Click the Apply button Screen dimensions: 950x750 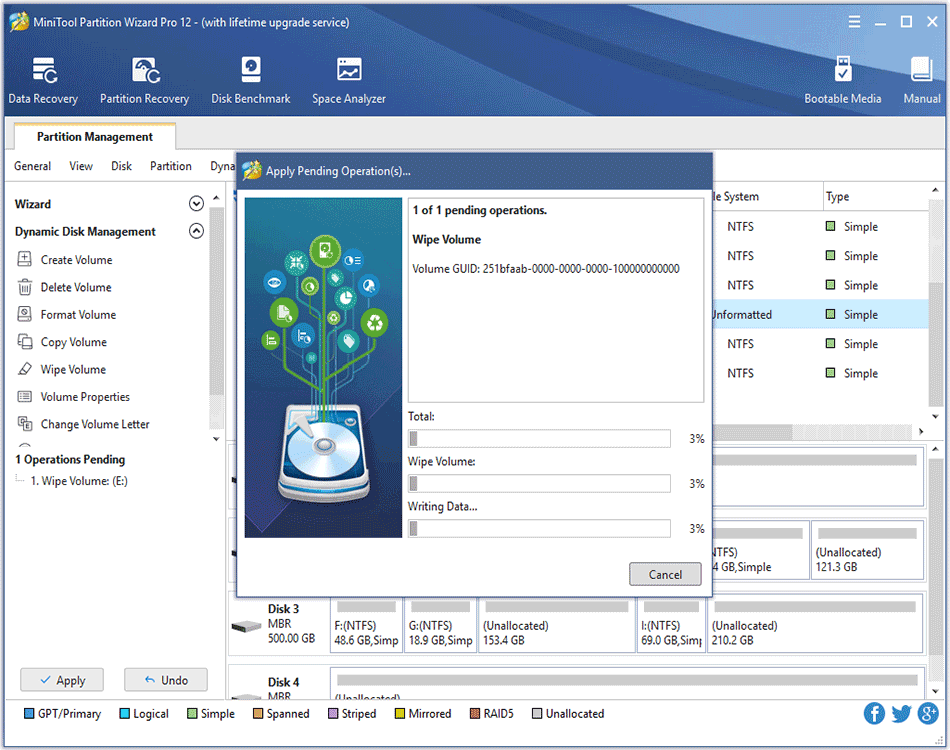pos(62,680)
